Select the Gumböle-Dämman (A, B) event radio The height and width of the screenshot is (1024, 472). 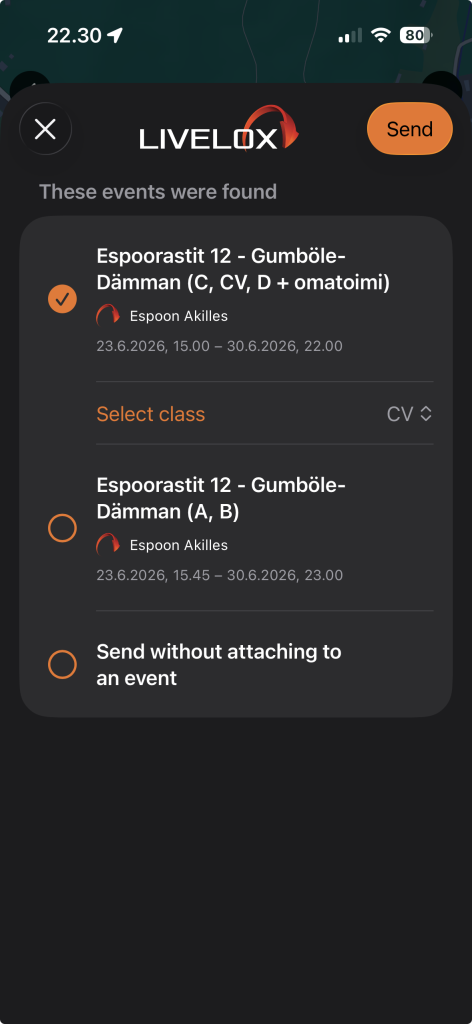[x=63, y=528]
